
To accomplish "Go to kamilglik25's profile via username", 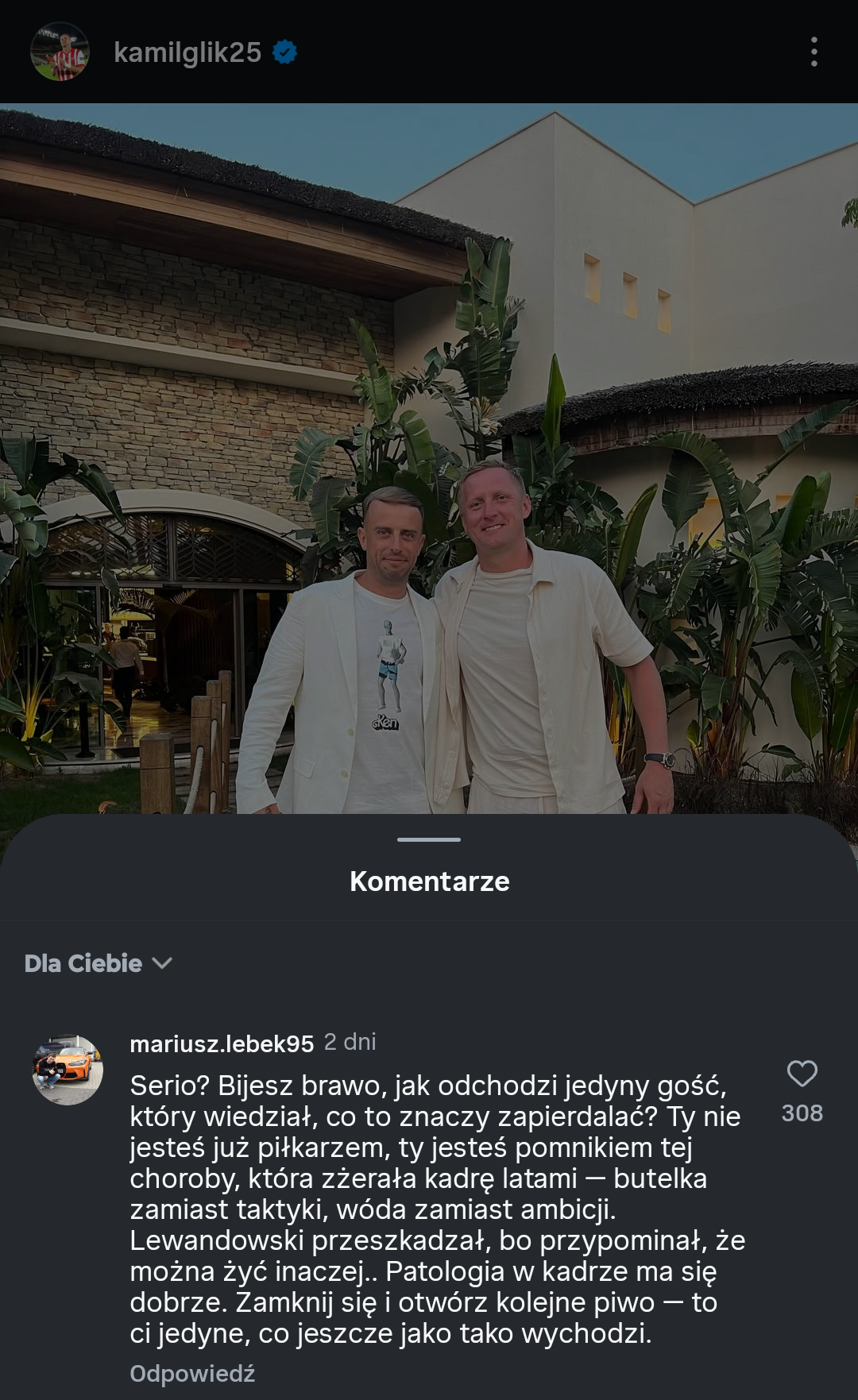I will coord(187,52).
